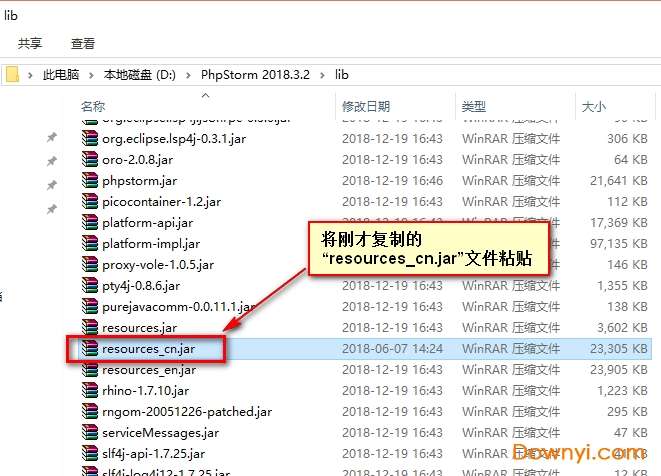This screenshot has width=661, height=476.
Task: Click the pin icon beside phpstorm.jar row
Action: tap(52, 185)
